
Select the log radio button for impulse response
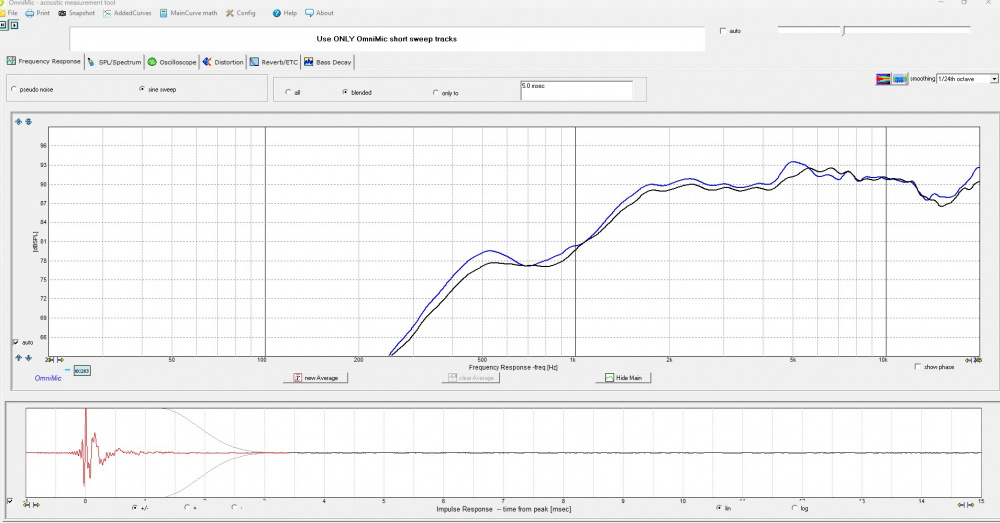tap(793, 507)
